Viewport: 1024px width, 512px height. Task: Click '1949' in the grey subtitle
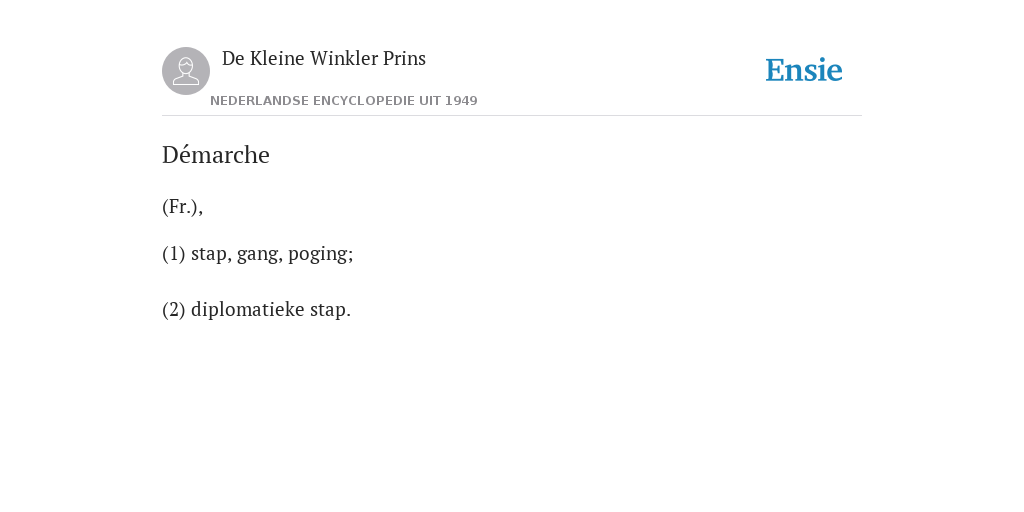point(461,101)
